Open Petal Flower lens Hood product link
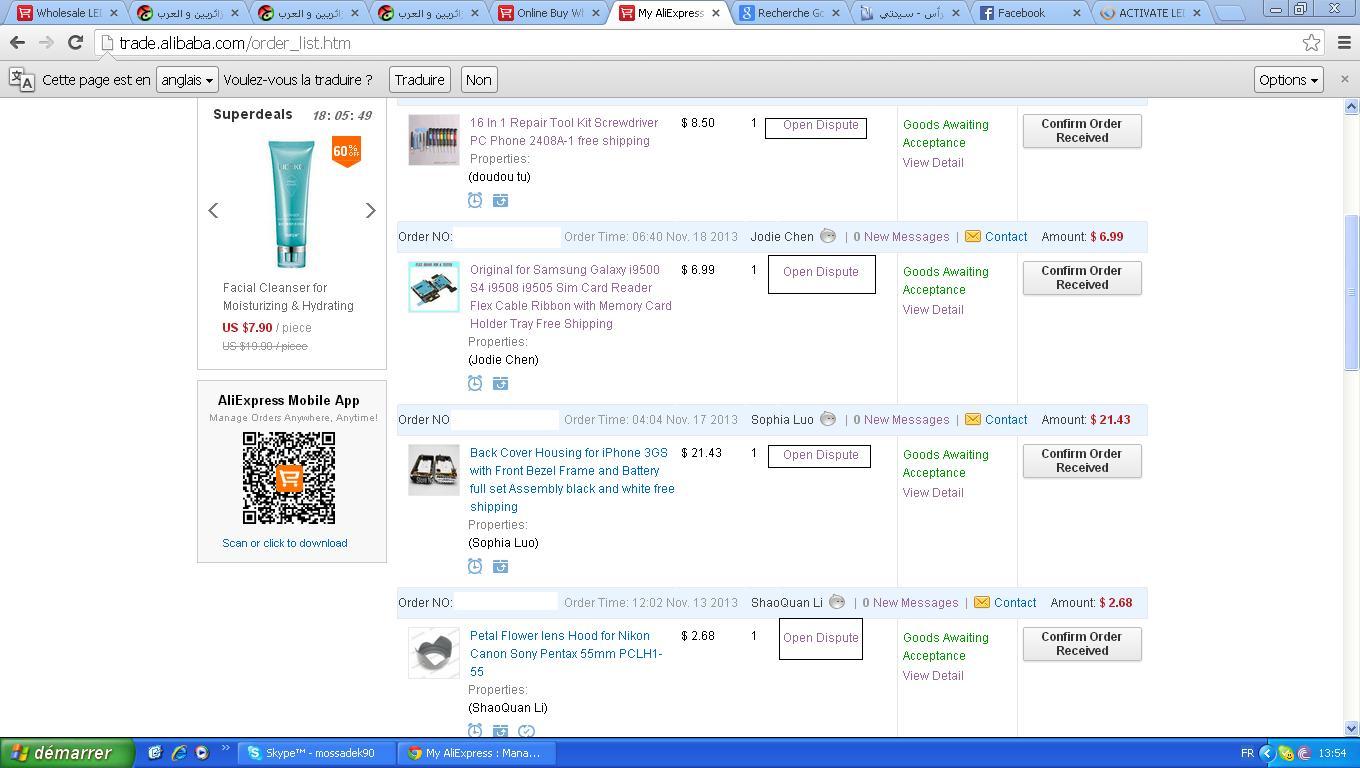1360x768 pixels. pos(566,654)
